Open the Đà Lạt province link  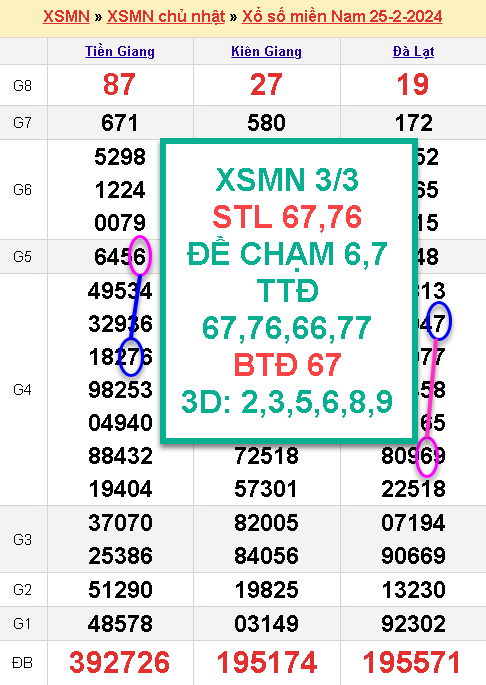413,52
